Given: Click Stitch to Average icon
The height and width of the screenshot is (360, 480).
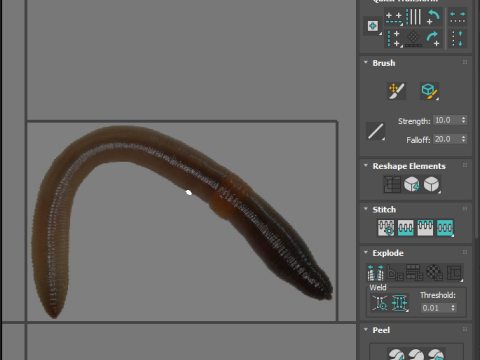Looking at the screenshot, I should [x=406, y=227].
